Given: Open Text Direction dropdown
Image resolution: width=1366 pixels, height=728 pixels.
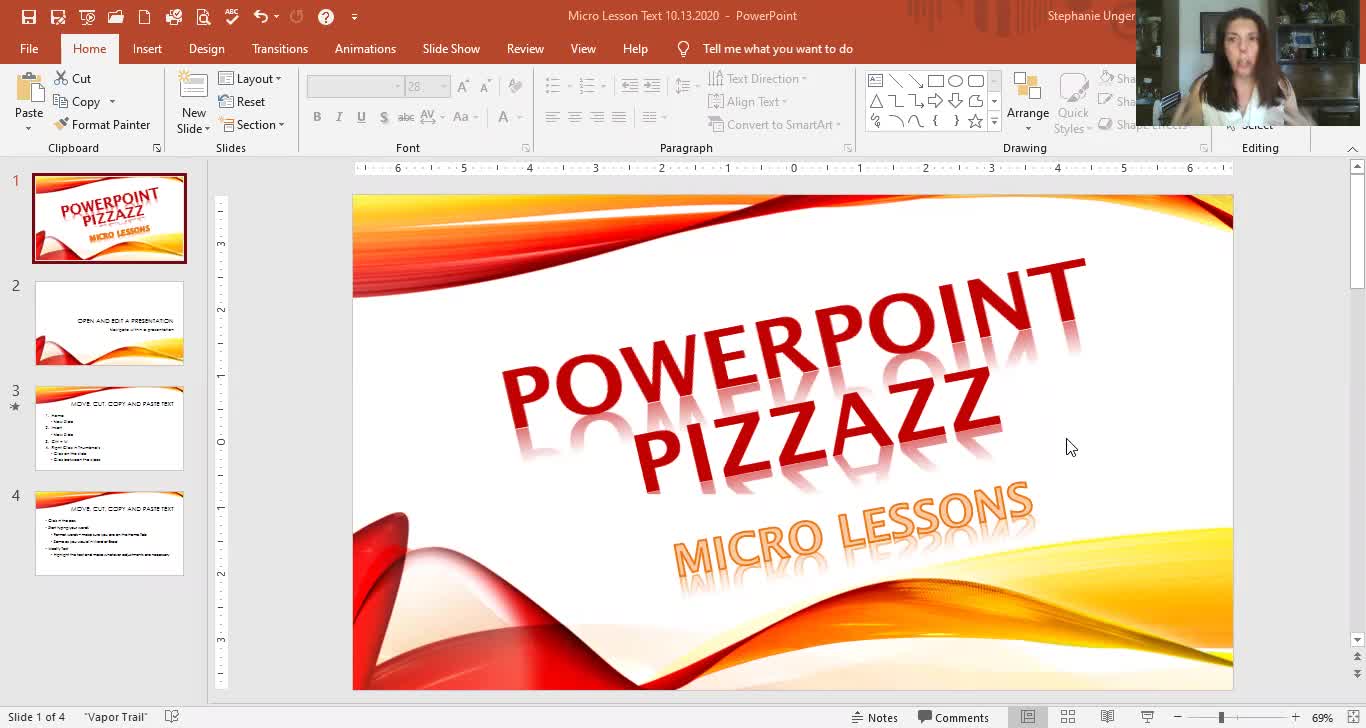Looking at the screenshot, I should [x=757, y=78].
